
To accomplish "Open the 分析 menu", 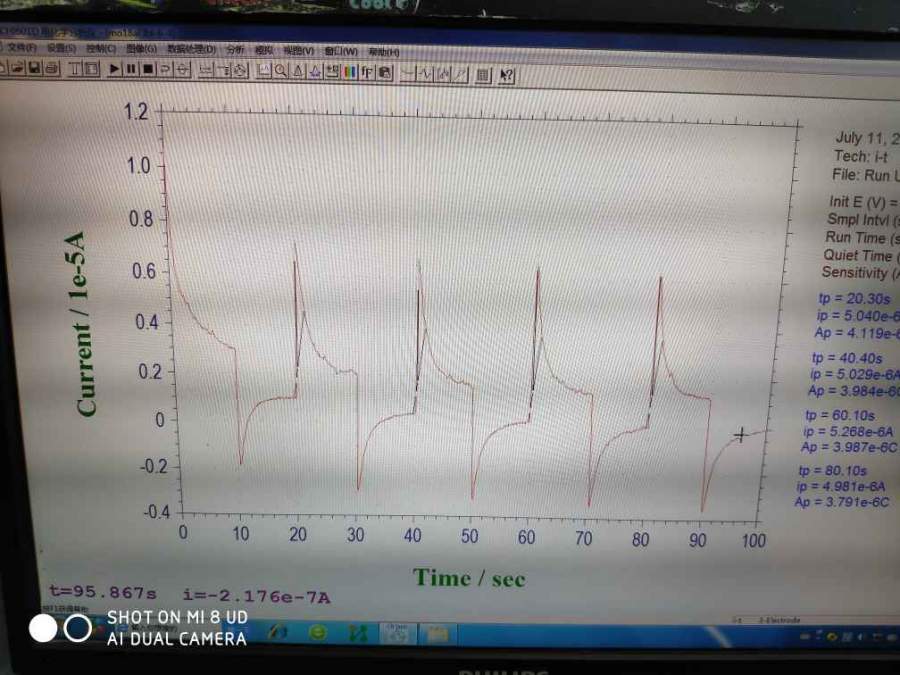I will pyautogui.click(x=235, y=50).
